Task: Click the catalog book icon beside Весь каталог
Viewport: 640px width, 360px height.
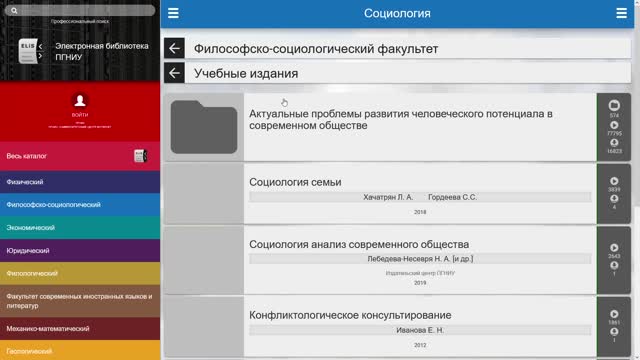Action: pyautogui.click(x=140, y=156)
